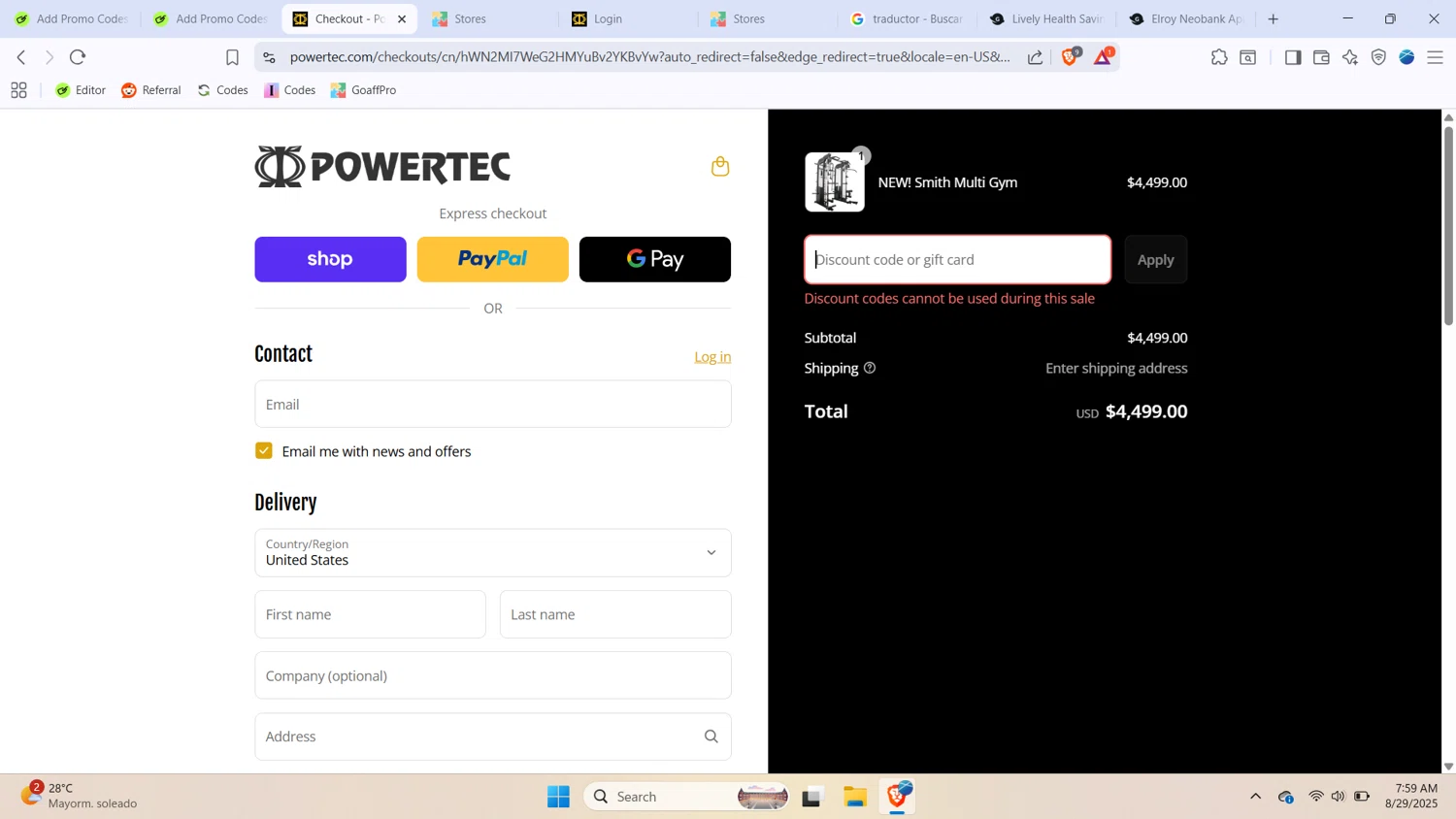Open browser extensions puzzle icon
Image resolution: width=1456 pixels, height=819 pixels.
[1219, 57]
